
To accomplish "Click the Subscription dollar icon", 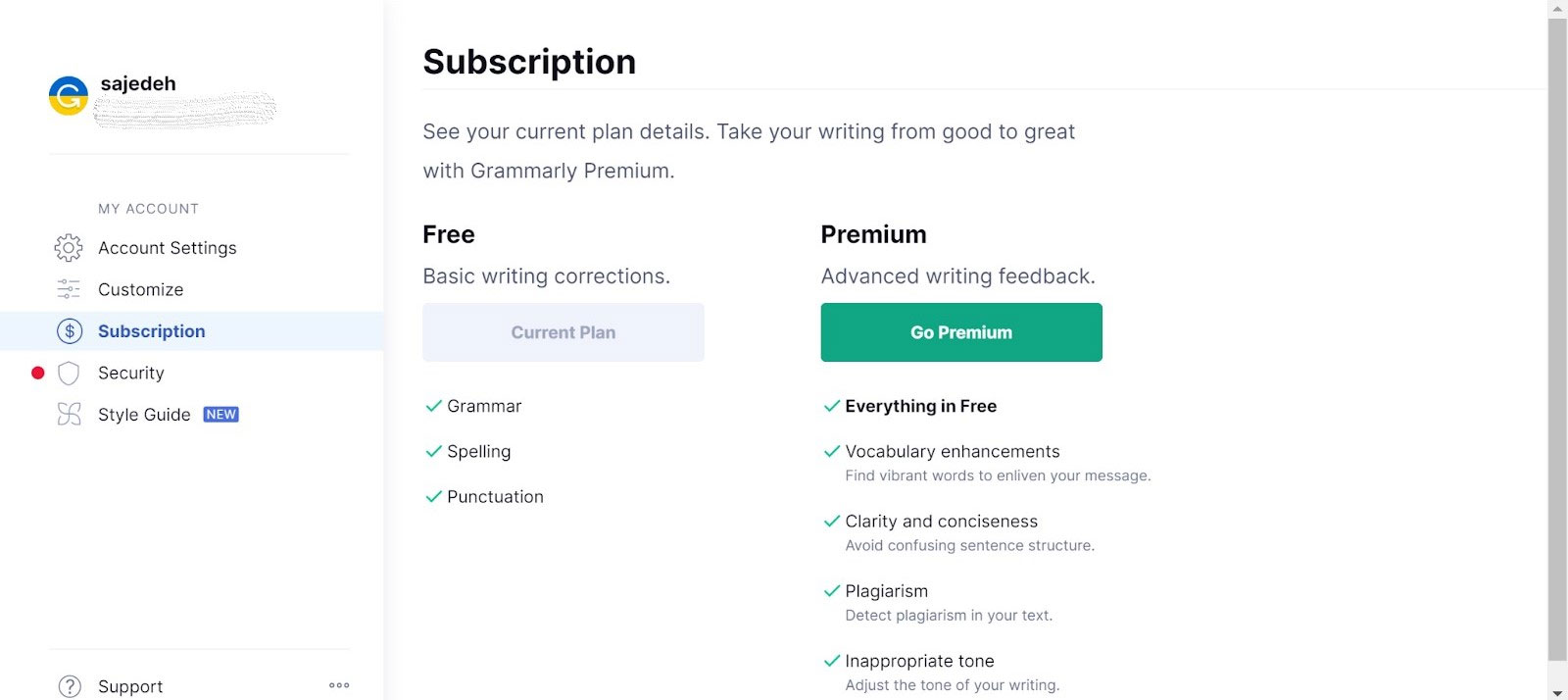I will coord(69,331).
